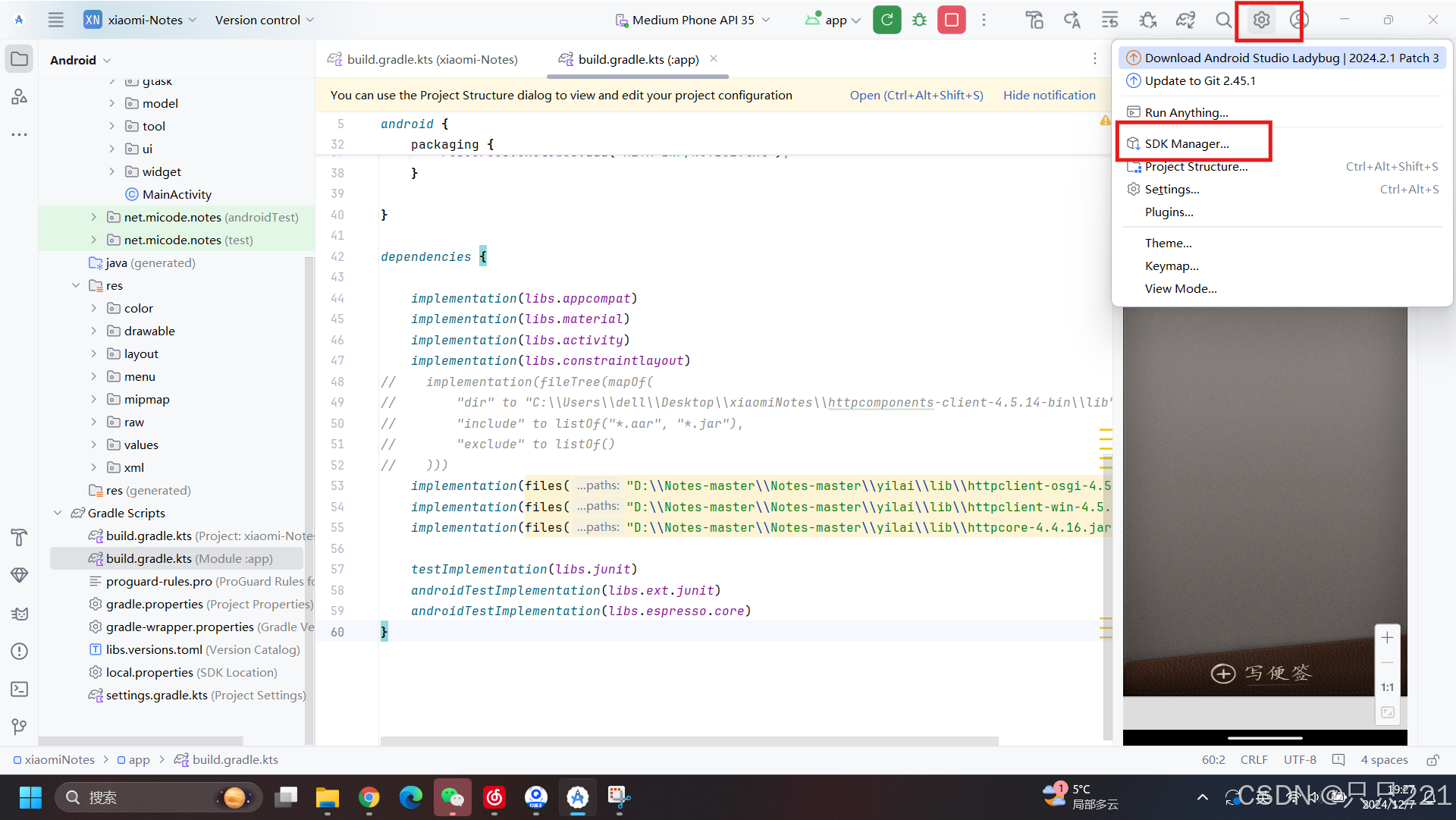Viewport: 1456px width, 820px height.
Task: Open the Terminal tool window icon
Action: pos(20,689)
